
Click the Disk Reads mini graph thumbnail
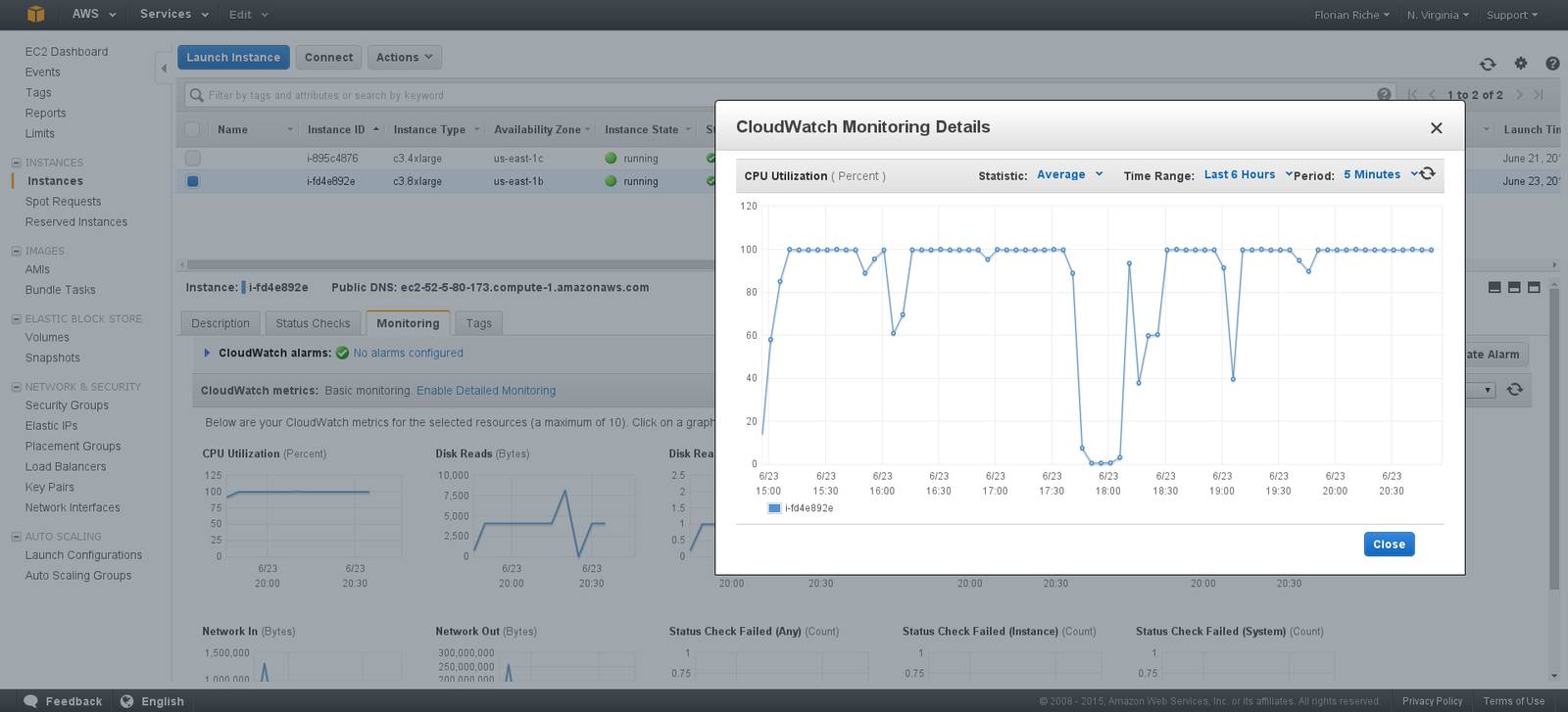coord(535,519)
